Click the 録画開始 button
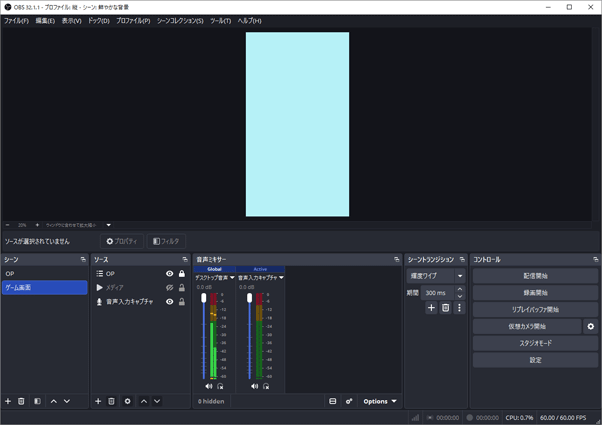The image size is (602, 425). tap(535, 292)
